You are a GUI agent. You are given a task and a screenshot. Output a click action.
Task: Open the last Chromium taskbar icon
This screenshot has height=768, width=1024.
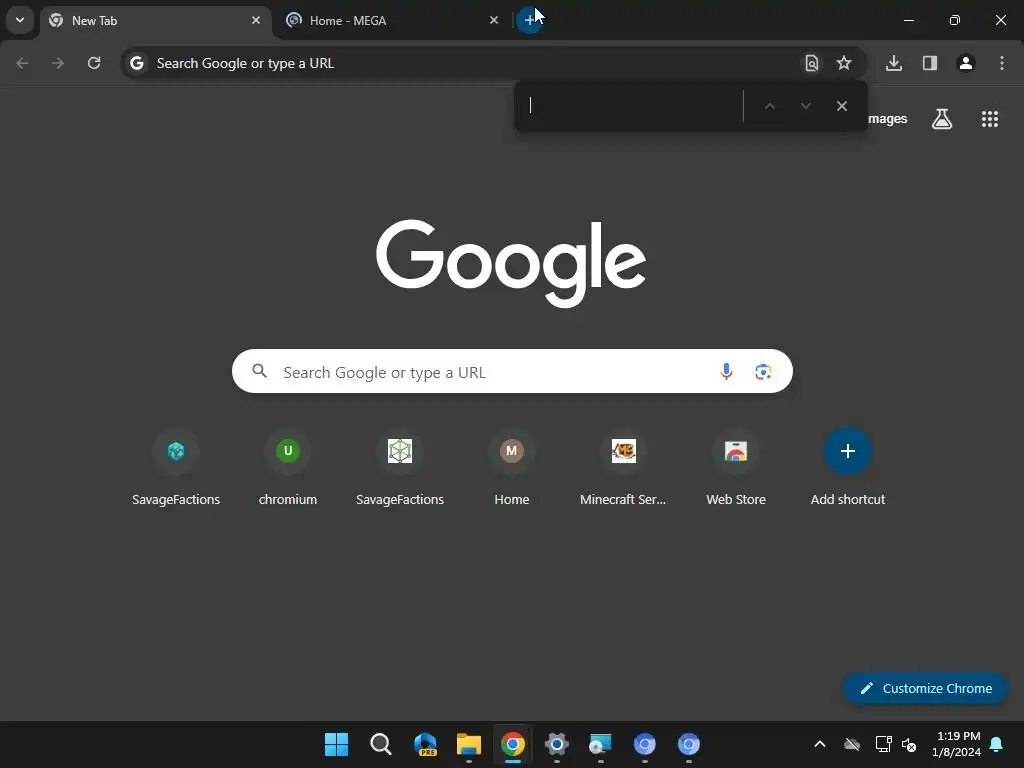(688, 744)
